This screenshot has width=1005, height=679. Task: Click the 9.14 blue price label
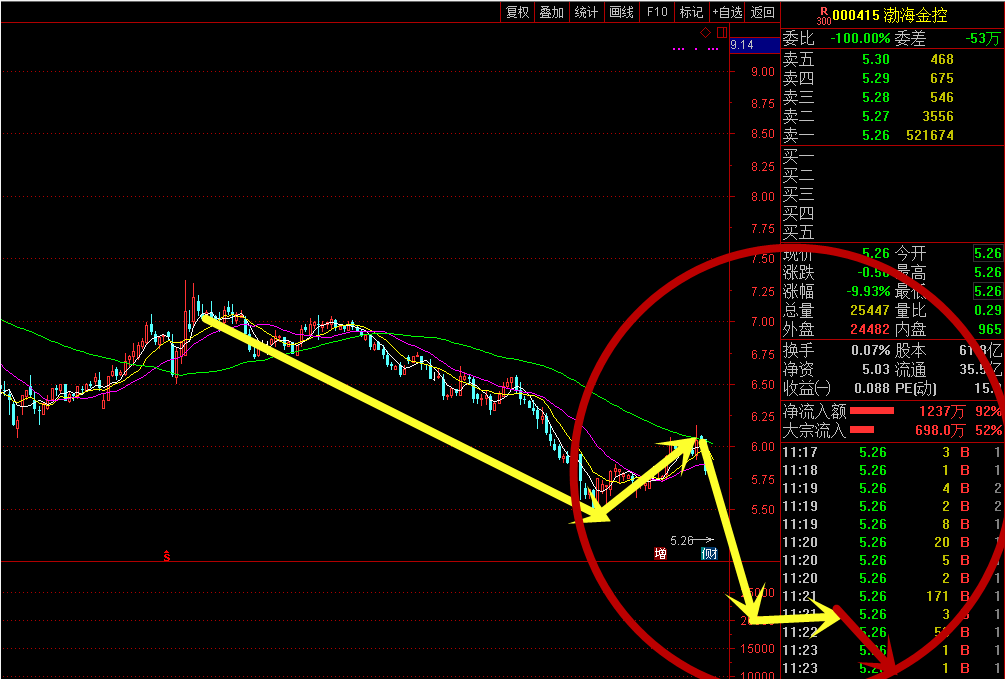point(742,45)
